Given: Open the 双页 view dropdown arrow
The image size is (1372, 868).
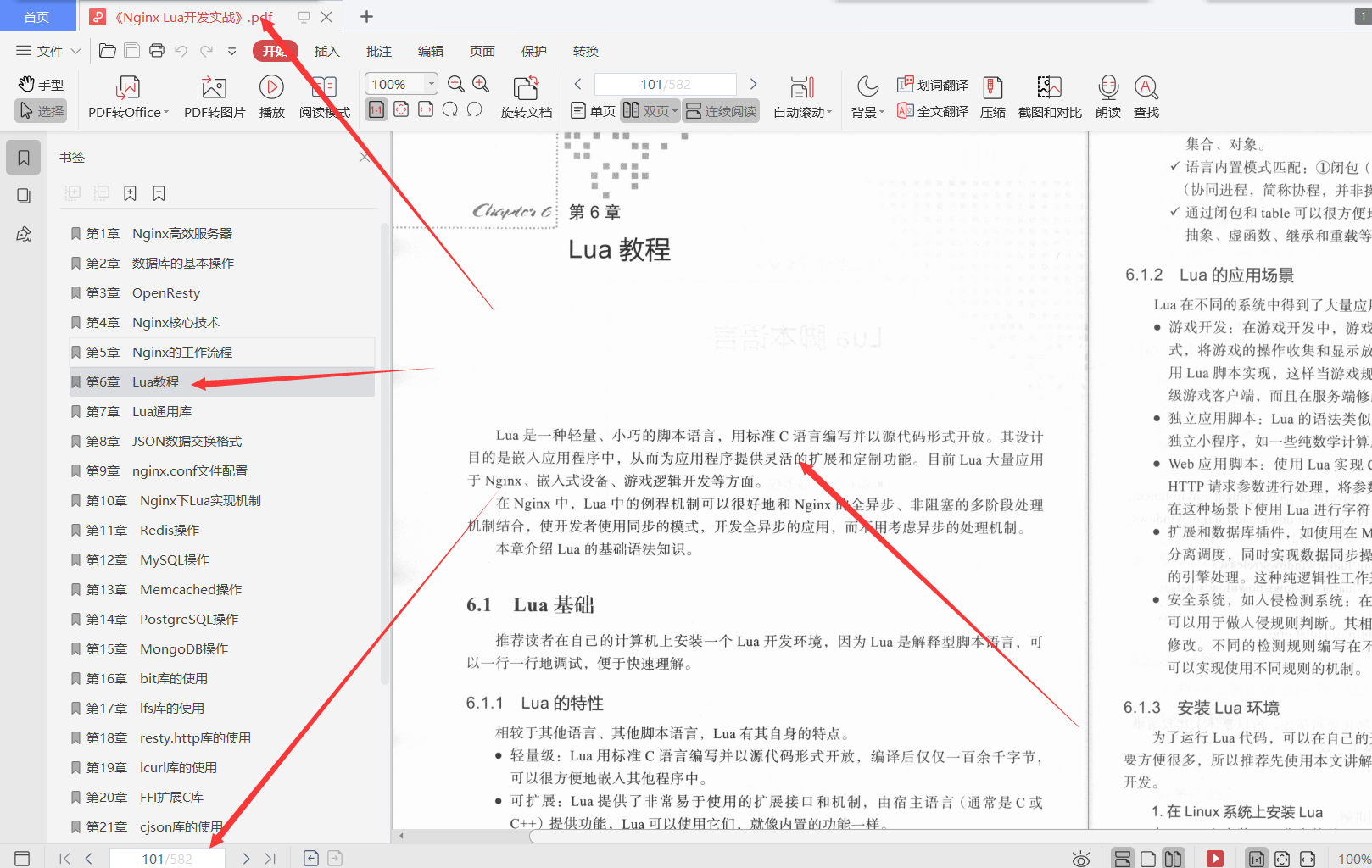Looking at the screenshot, I should pos(674,110).
